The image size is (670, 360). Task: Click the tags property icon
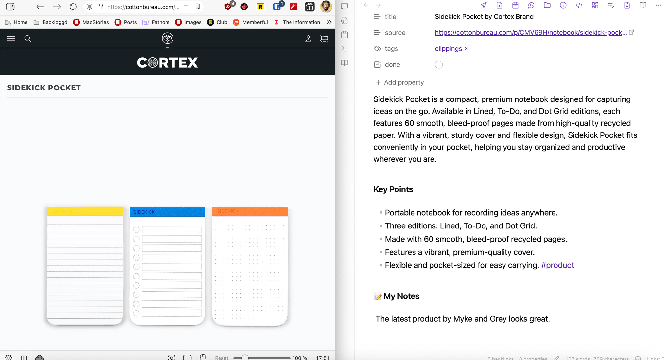point(377,49)
